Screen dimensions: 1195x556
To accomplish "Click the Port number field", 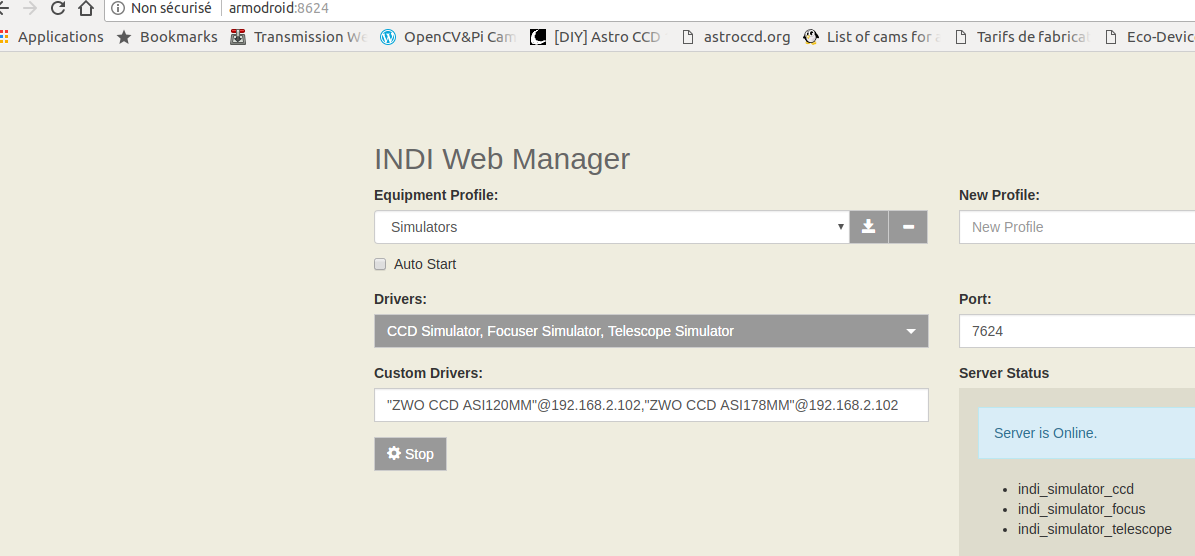I will (1076, 331).
